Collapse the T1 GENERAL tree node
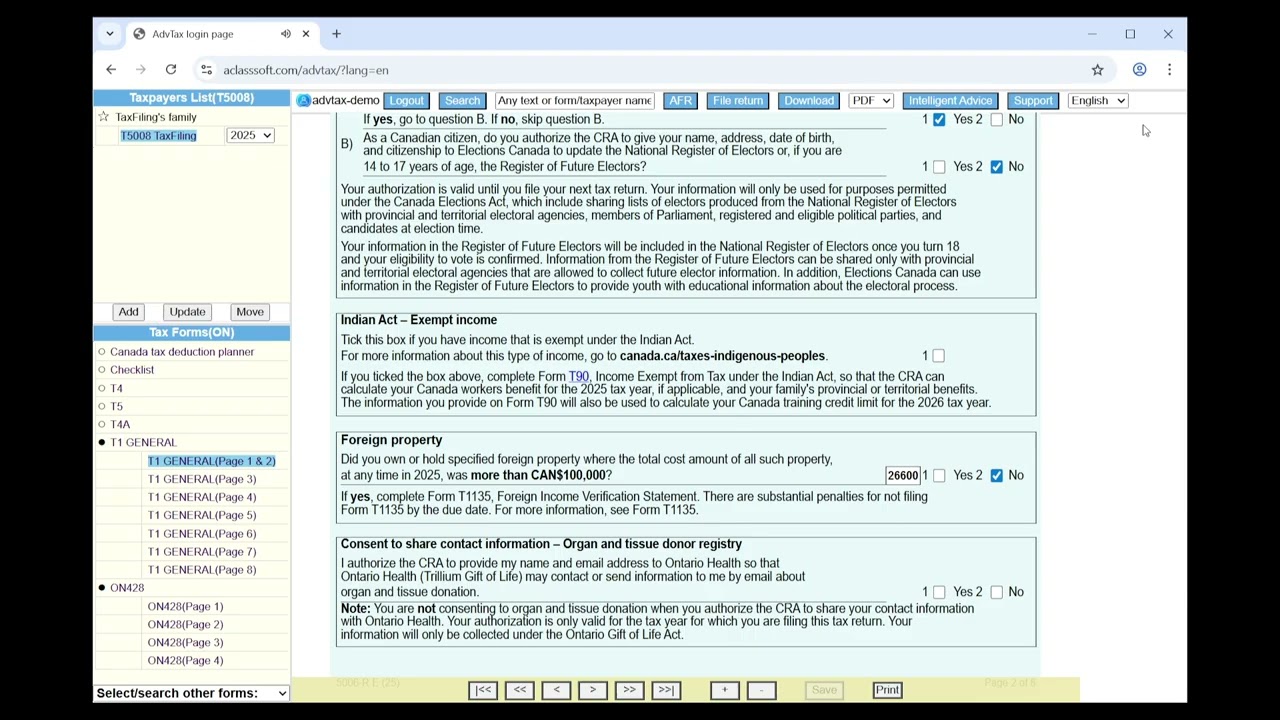The width and height of the screenshot is (1280, 720). coord(102,442)
